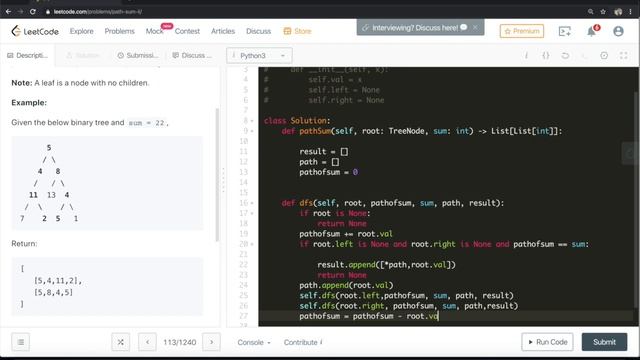Open the user profile avatar
The image size is (640, 360).
click(x=618, y=31)
